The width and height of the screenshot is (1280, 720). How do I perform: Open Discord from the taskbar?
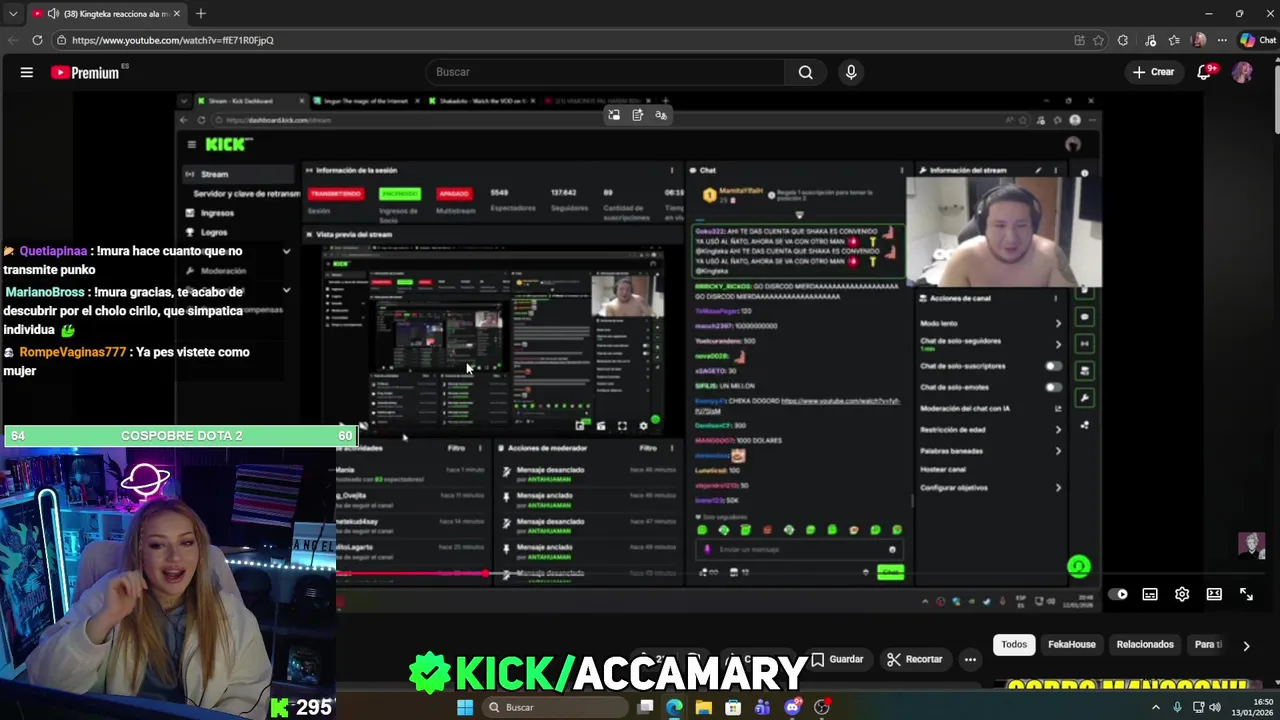[x=792, y=707]
